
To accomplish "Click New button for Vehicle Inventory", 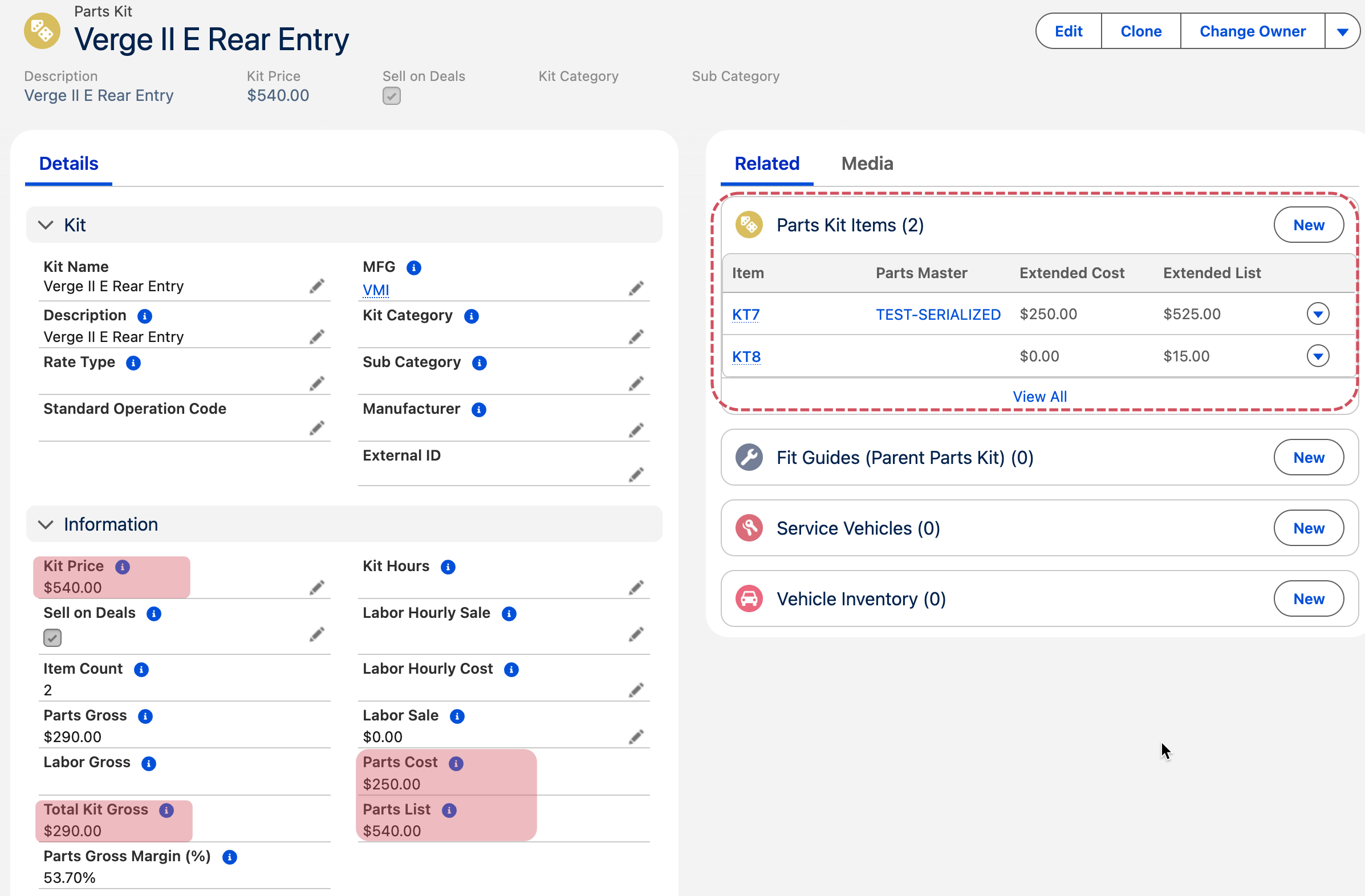I will 1309,599.
